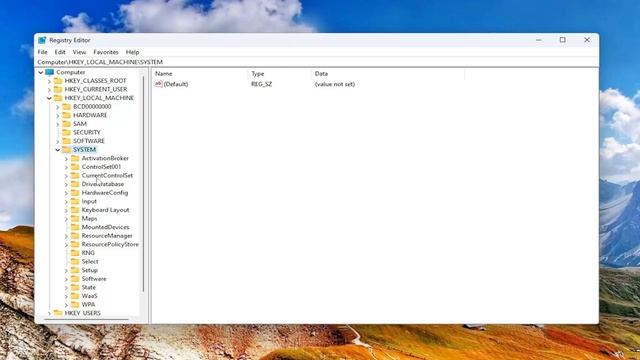Open the File menu
Viewport: 640px width, 360px height.
point(42,52)
